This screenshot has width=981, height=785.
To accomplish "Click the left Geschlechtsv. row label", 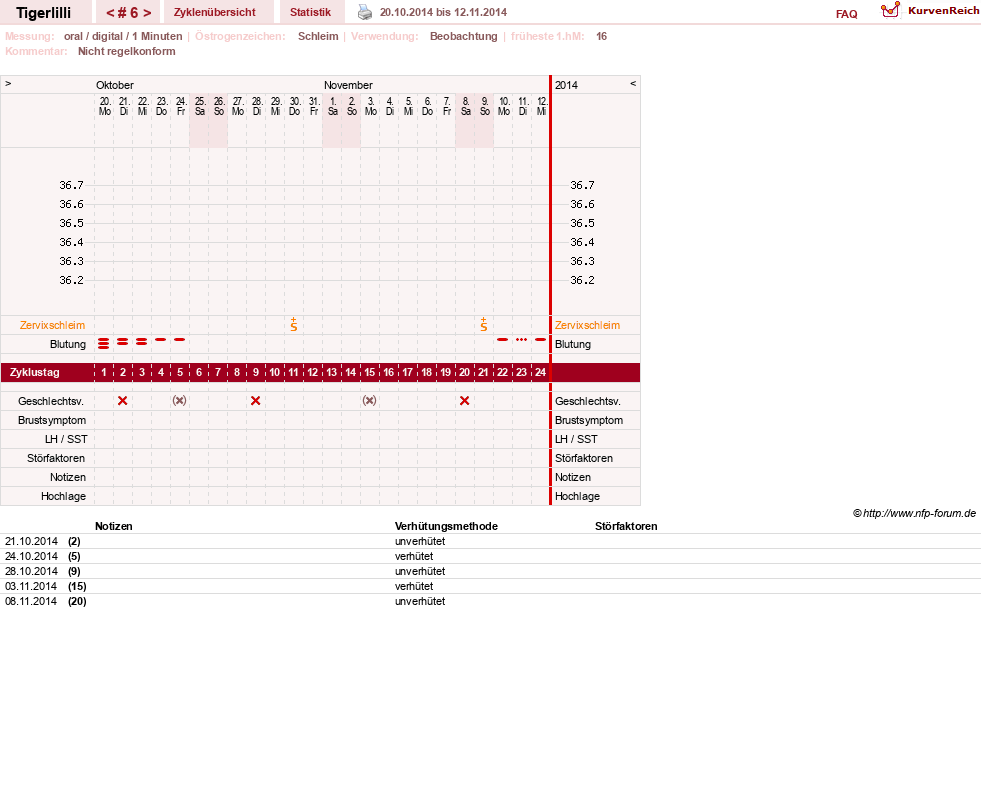I will [x=51, y=401].
